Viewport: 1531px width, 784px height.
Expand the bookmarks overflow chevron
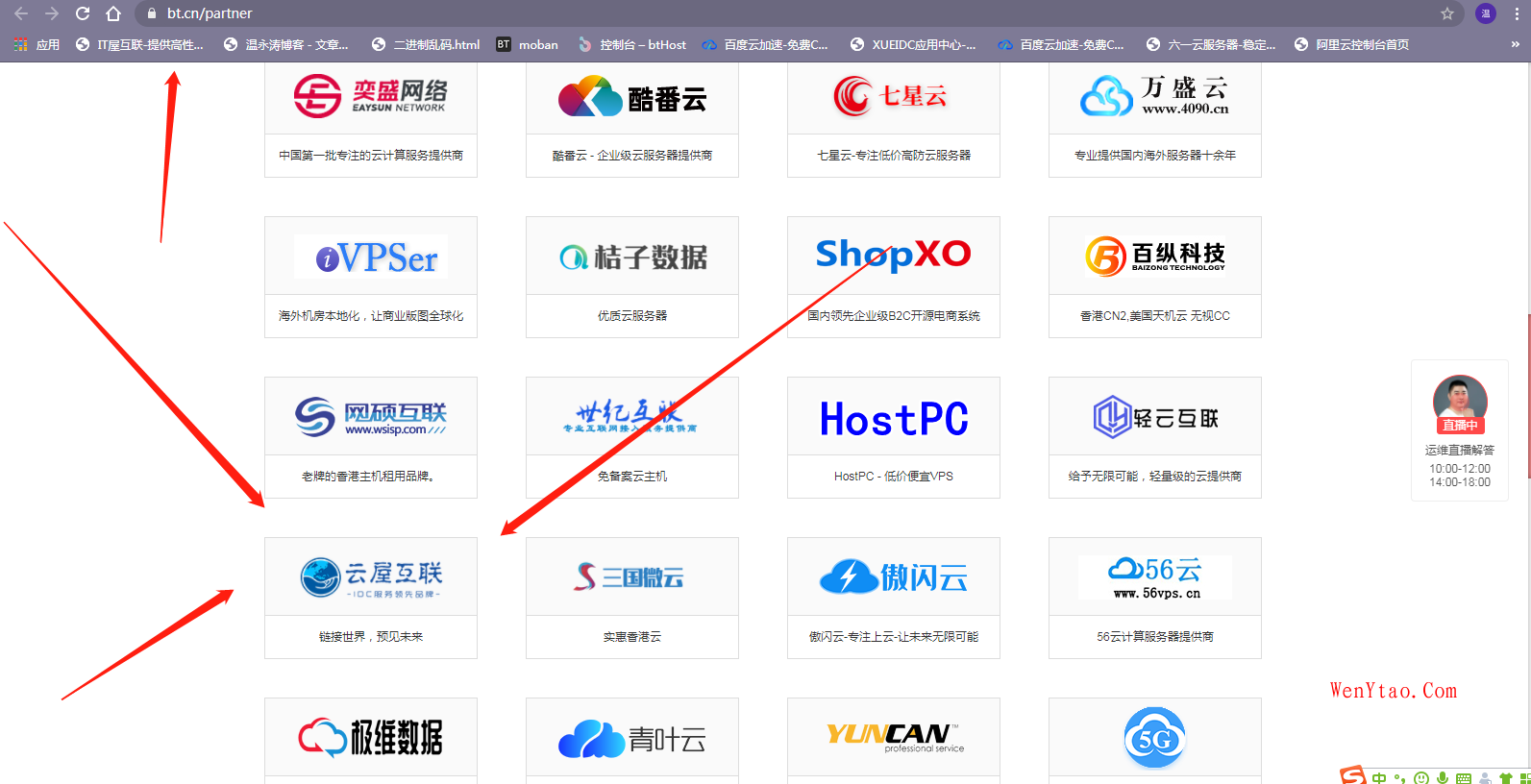coord(1515,44)
